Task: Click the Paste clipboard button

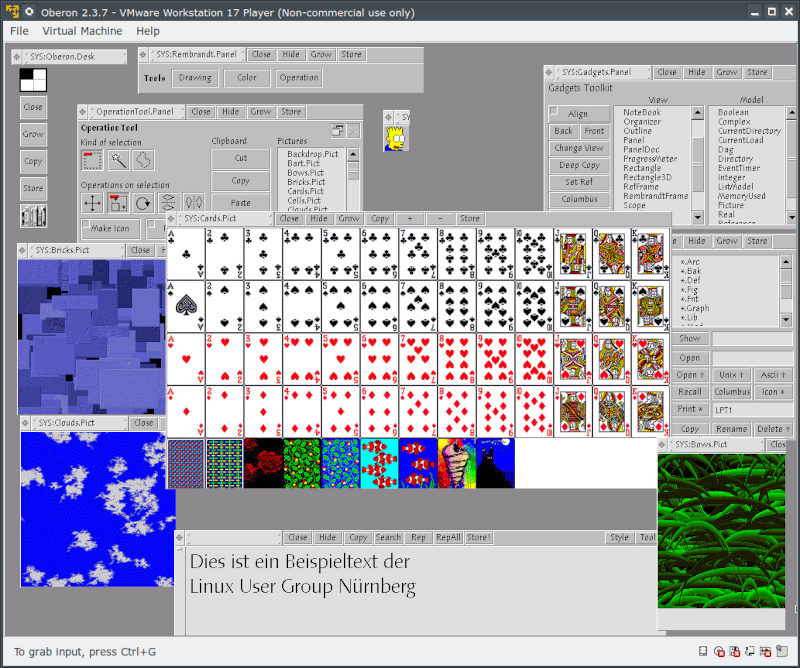Action: 240,203
